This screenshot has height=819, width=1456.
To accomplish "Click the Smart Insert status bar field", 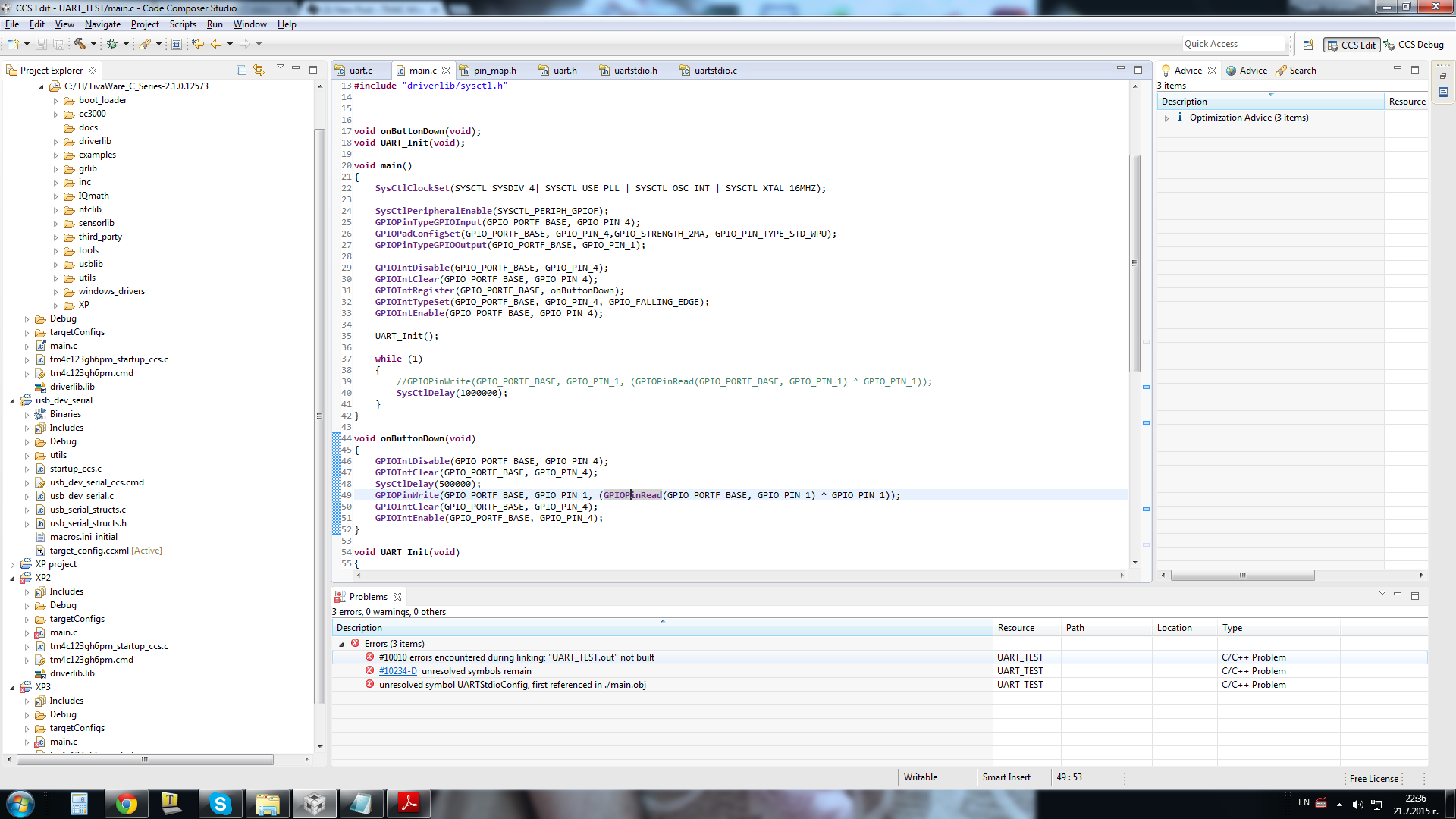I will click(1006, 777).
